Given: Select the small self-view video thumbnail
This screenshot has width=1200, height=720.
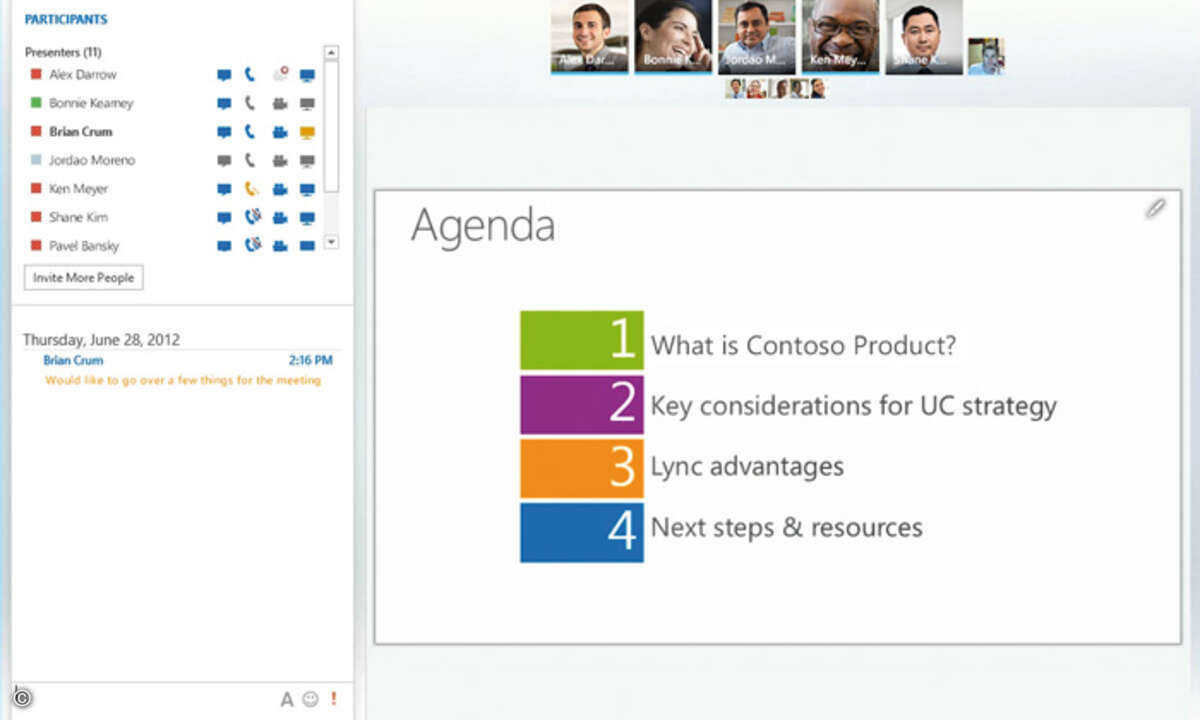Looking at the screenshot, I should pos(986,56).
